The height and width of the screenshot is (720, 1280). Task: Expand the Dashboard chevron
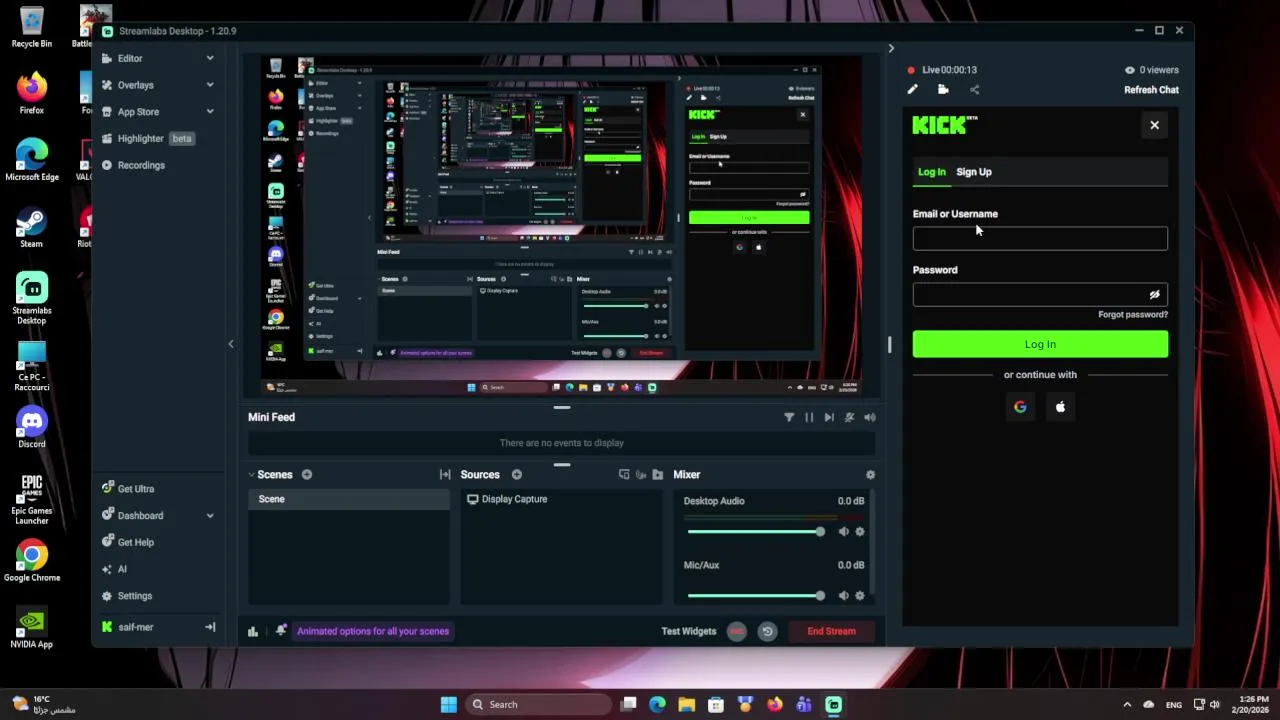coord(210,516)
